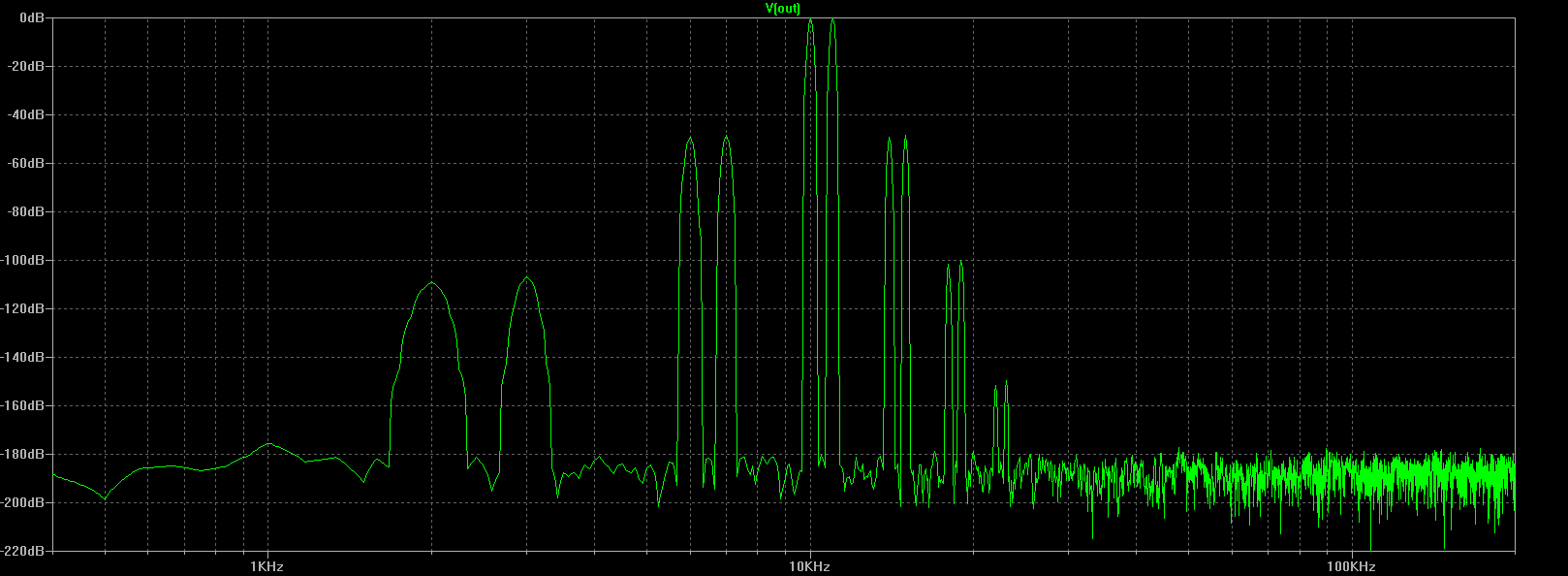
Task: Click the 1KHz frequency axis label
Action: coord(267,566)
